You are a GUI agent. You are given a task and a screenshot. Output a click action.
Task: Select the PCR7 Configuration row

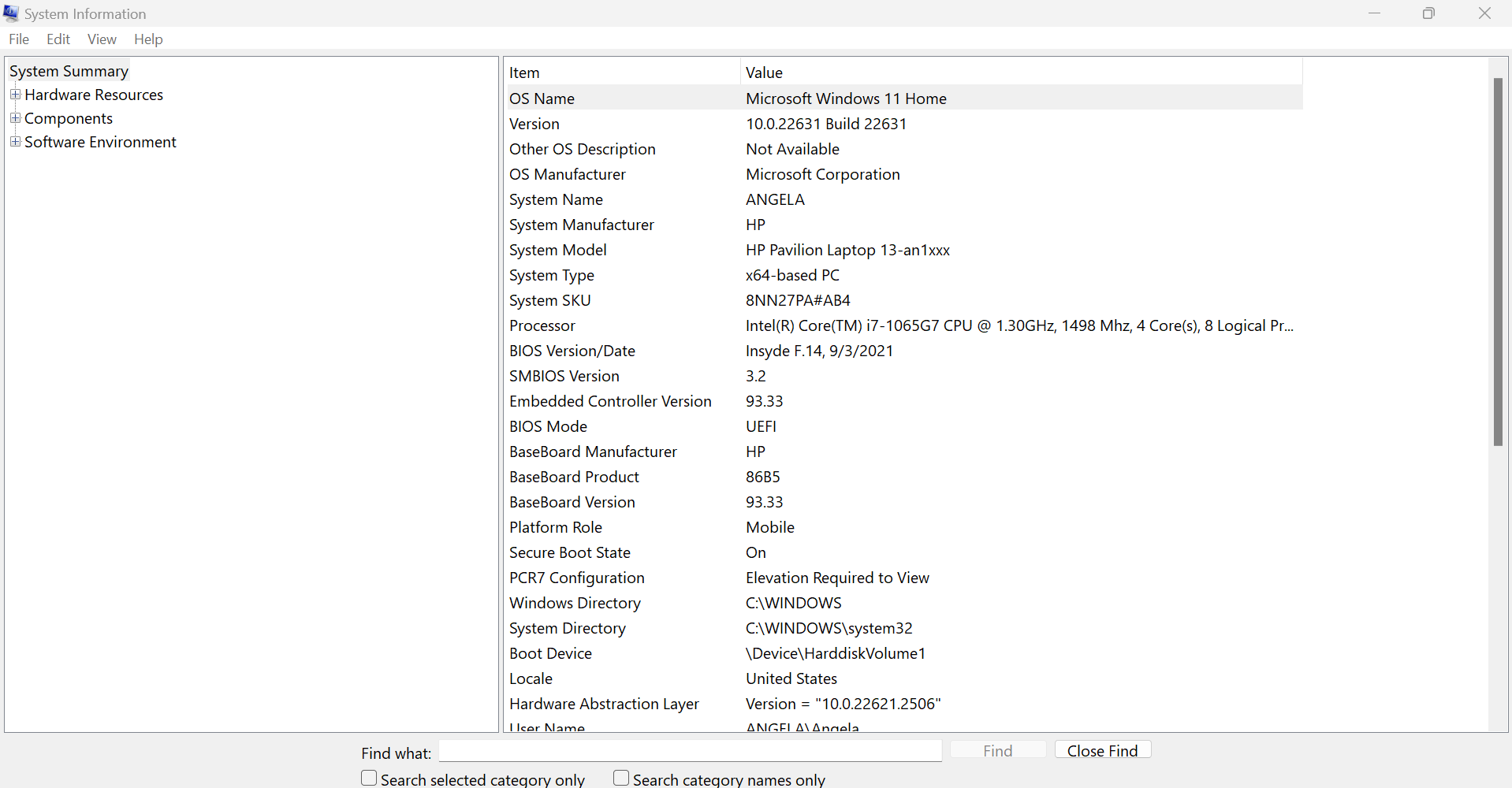[x=903, y=578]
